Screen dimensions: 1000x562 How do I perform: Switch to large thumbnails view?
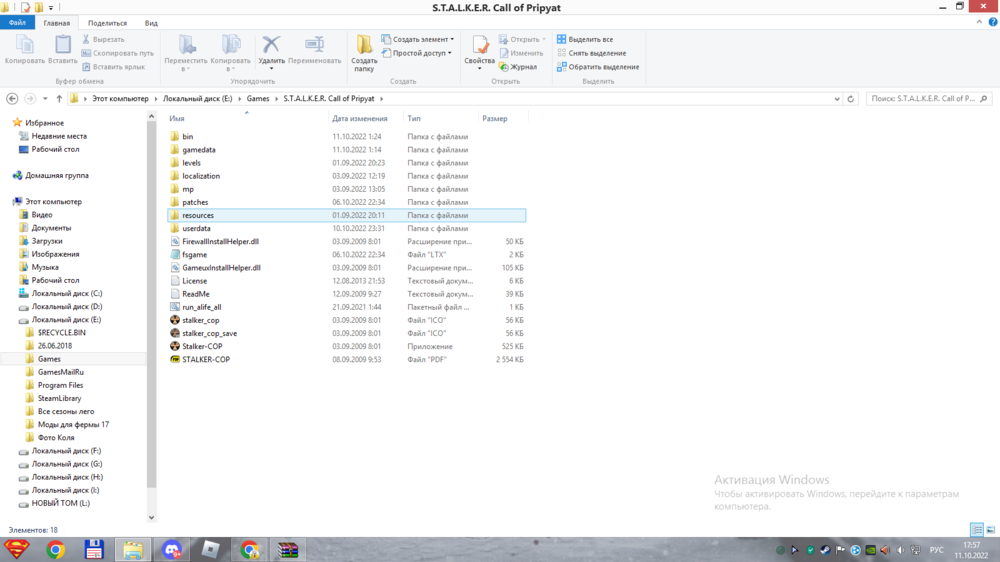(990, 529)
